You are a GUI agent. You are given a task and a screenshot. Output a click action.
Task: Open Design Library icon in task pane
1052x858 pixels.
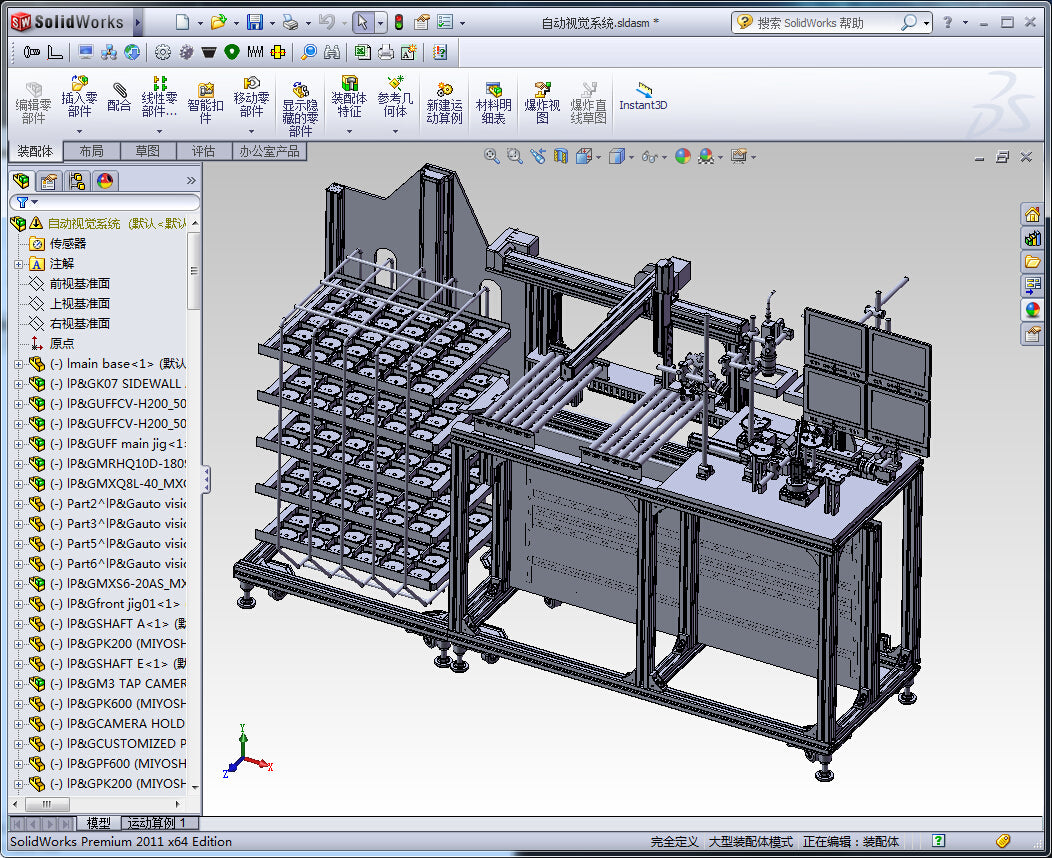pyautogui.click(x=1032, y=238)
